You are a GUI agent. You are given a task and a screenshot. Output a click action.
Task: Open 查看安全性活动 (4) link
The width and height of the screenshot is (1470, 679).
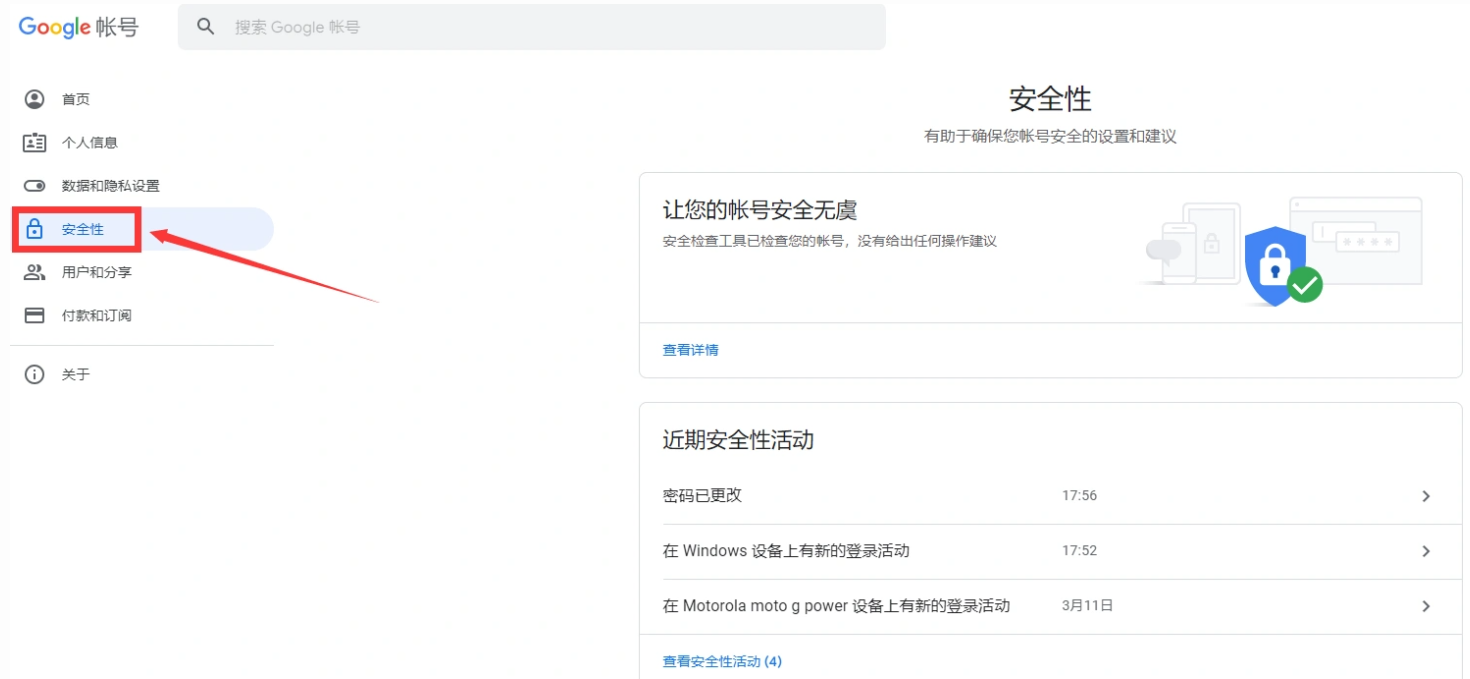tap(722, 661)
